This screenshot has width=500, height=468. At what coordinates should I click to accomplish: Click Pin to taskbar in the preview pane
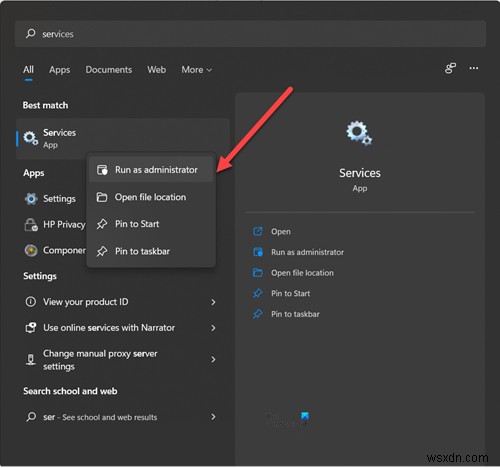pos(295,314)
